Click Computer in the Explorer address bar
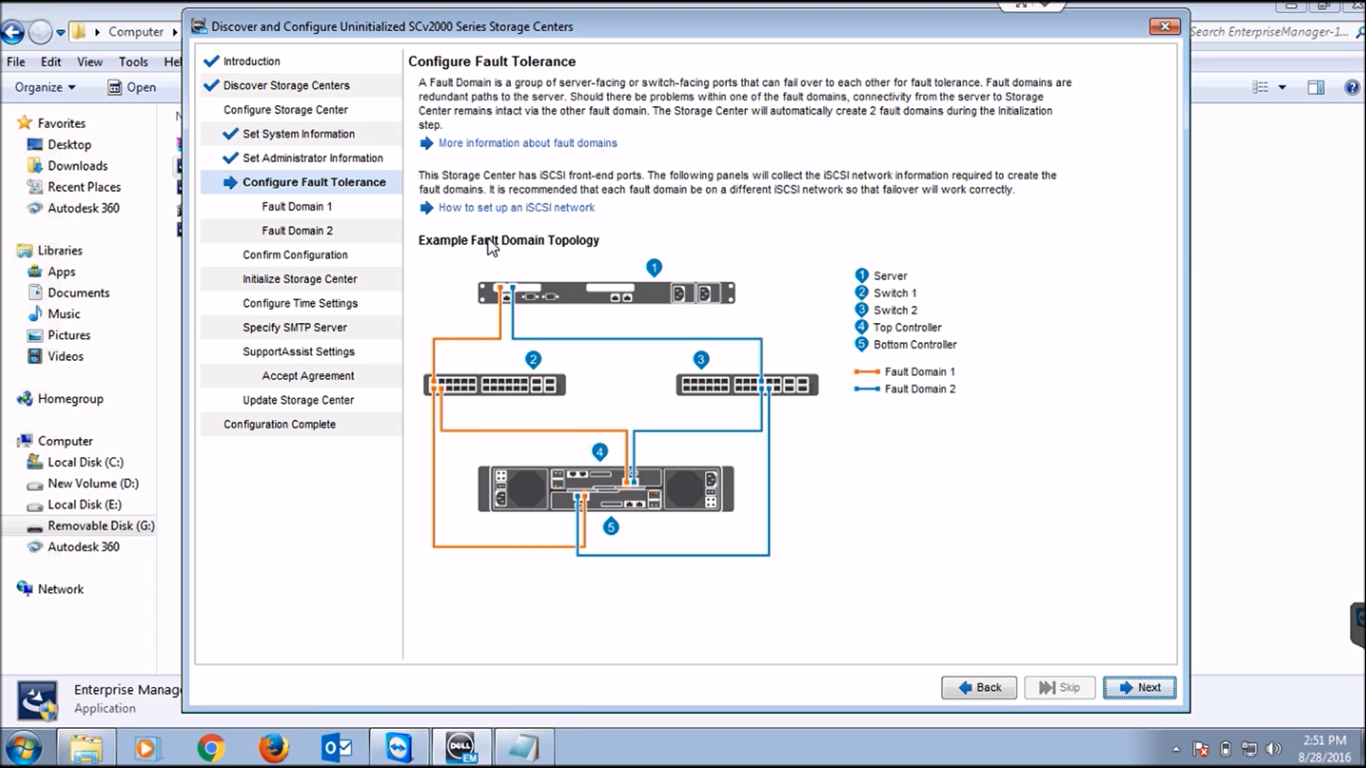This screenshot has height=768, width=1366. point(136,32)
